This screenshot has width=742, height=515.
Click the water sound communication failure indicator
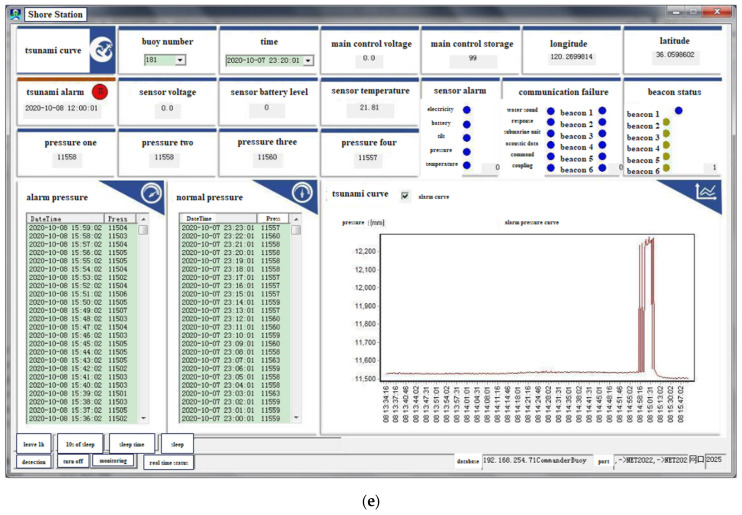point(548,110)
